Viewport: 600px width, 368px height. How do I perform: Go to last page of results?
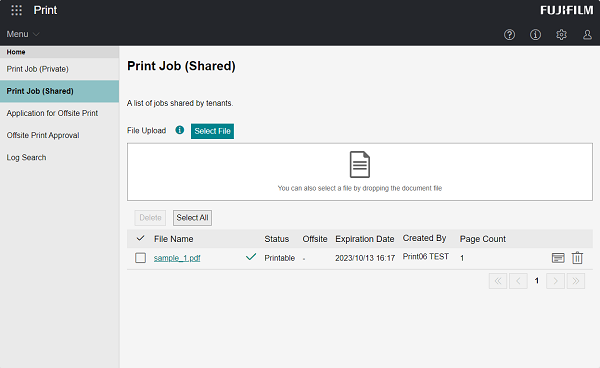coord(576,281)
